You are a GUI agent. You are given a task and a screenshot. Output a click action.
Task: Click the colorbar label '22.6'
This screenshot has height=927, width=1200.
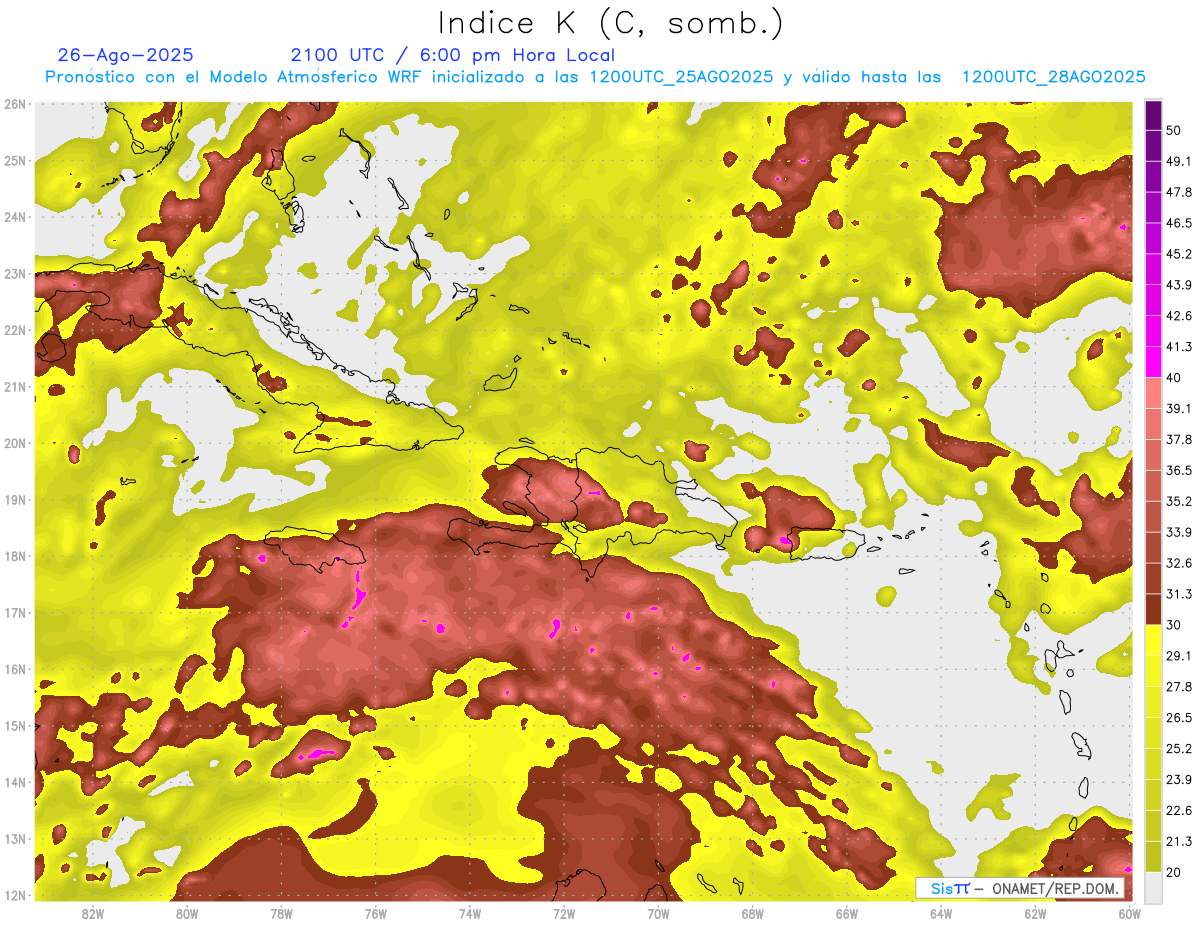tap(1178, 811)
